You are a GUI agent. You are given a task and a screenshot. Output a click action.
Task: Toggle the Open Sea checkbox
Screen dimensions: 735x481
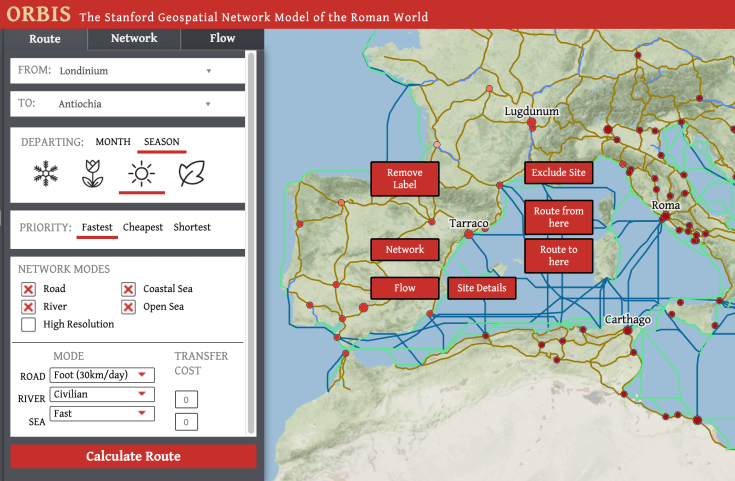(128, 307)
